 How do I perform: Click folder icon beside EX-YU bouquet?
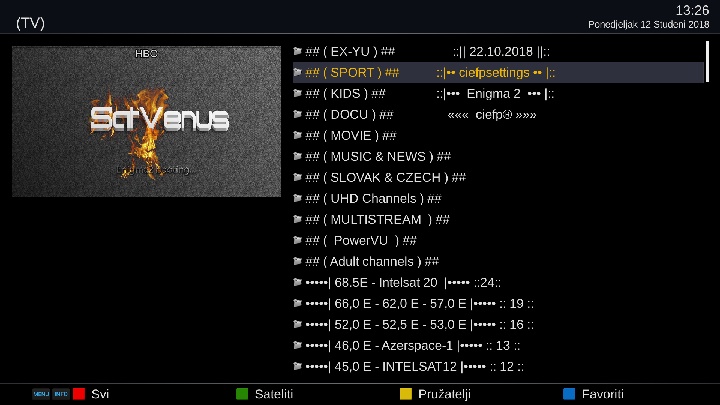click(298, 51)
